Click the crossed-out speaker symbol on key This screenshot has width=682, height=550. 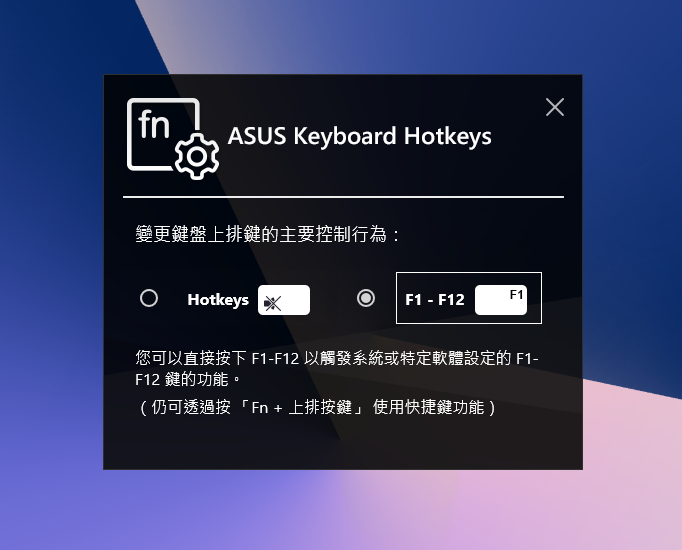(273, 303)
